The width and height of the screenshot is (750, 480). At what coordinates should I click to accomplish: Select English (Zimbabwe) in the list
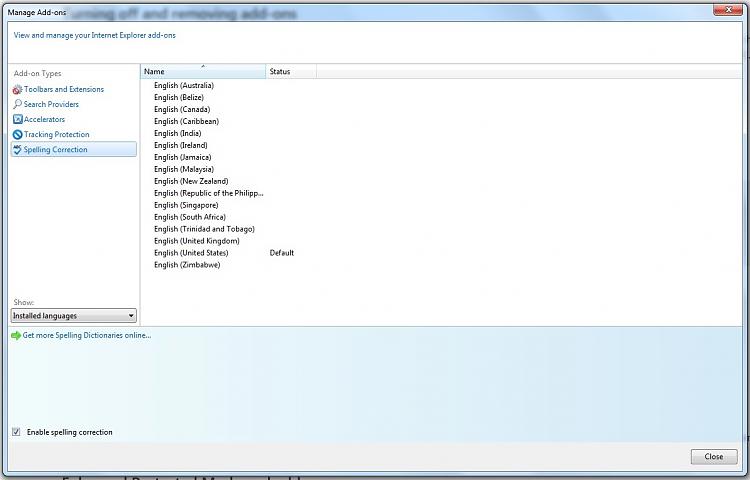(187, 265)
